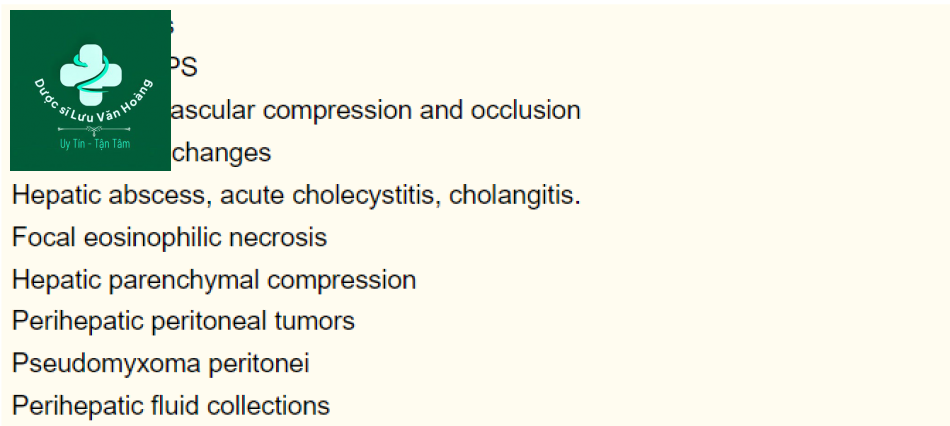950x426 pixels.
Task: Click the "Uy Tín - Tận Tâm" slogan
Action: 90,145
